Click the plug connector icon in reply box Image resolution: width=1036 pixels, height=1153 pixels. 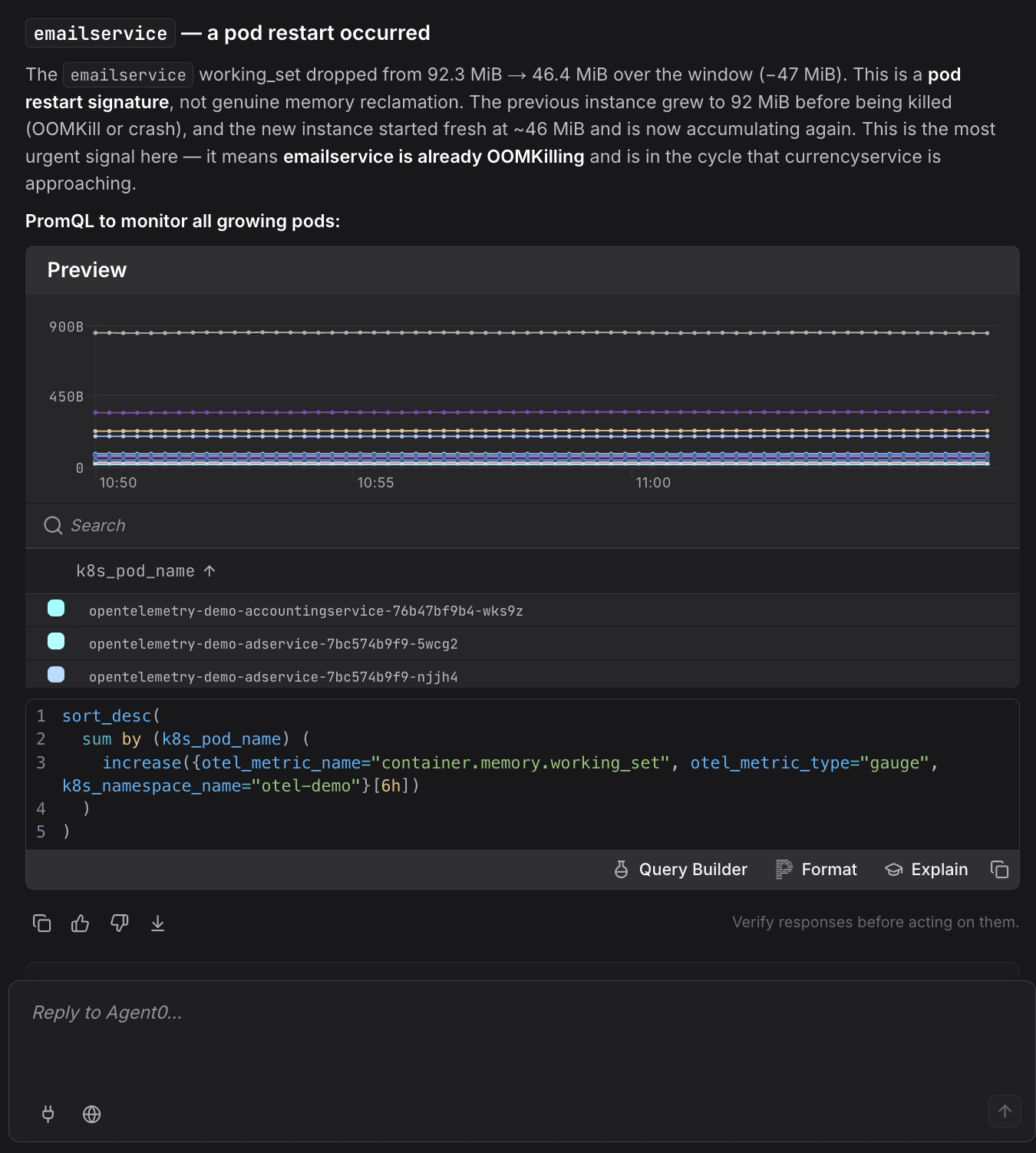click(48, 1114)
